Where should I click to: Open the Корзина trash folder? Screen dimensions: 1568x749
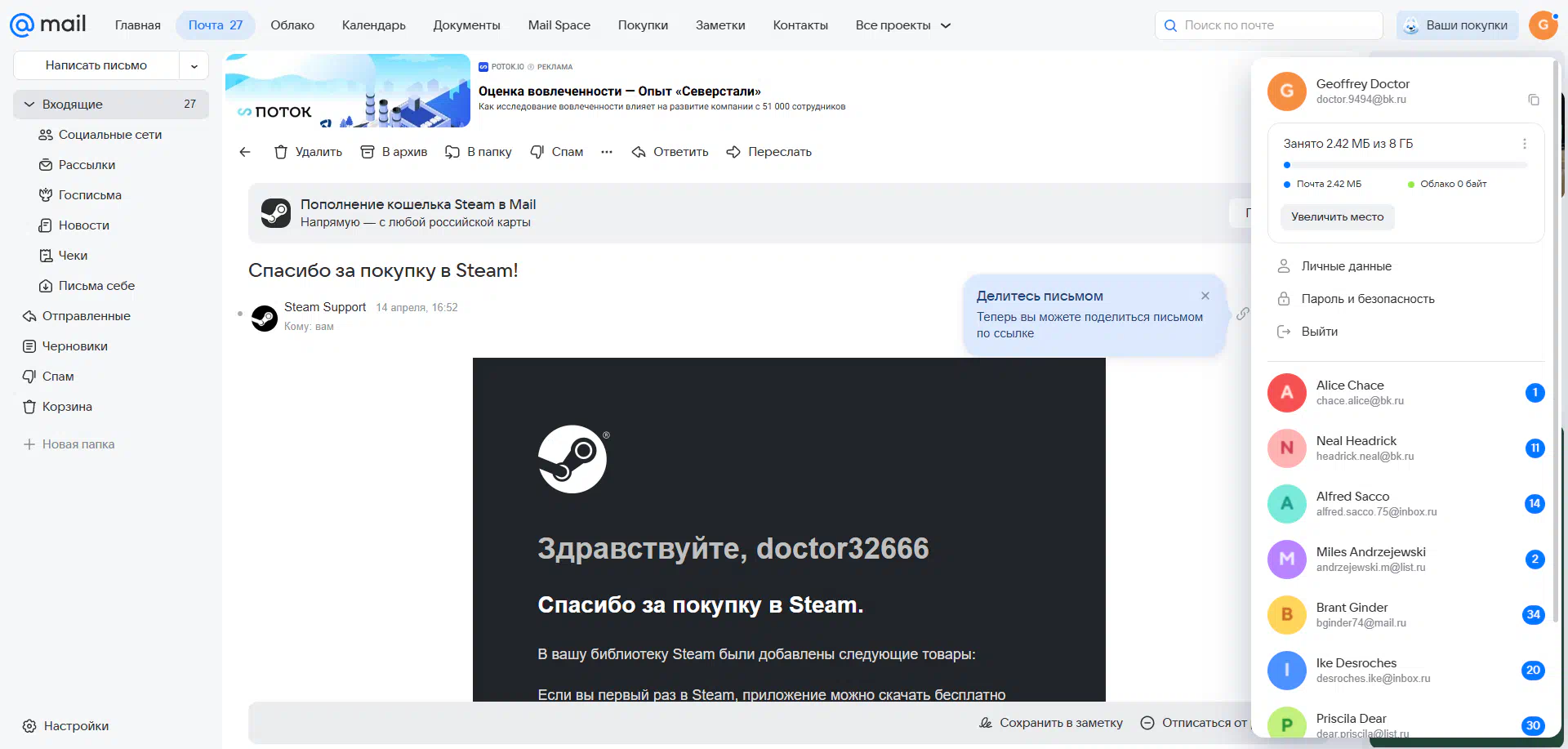111,407
